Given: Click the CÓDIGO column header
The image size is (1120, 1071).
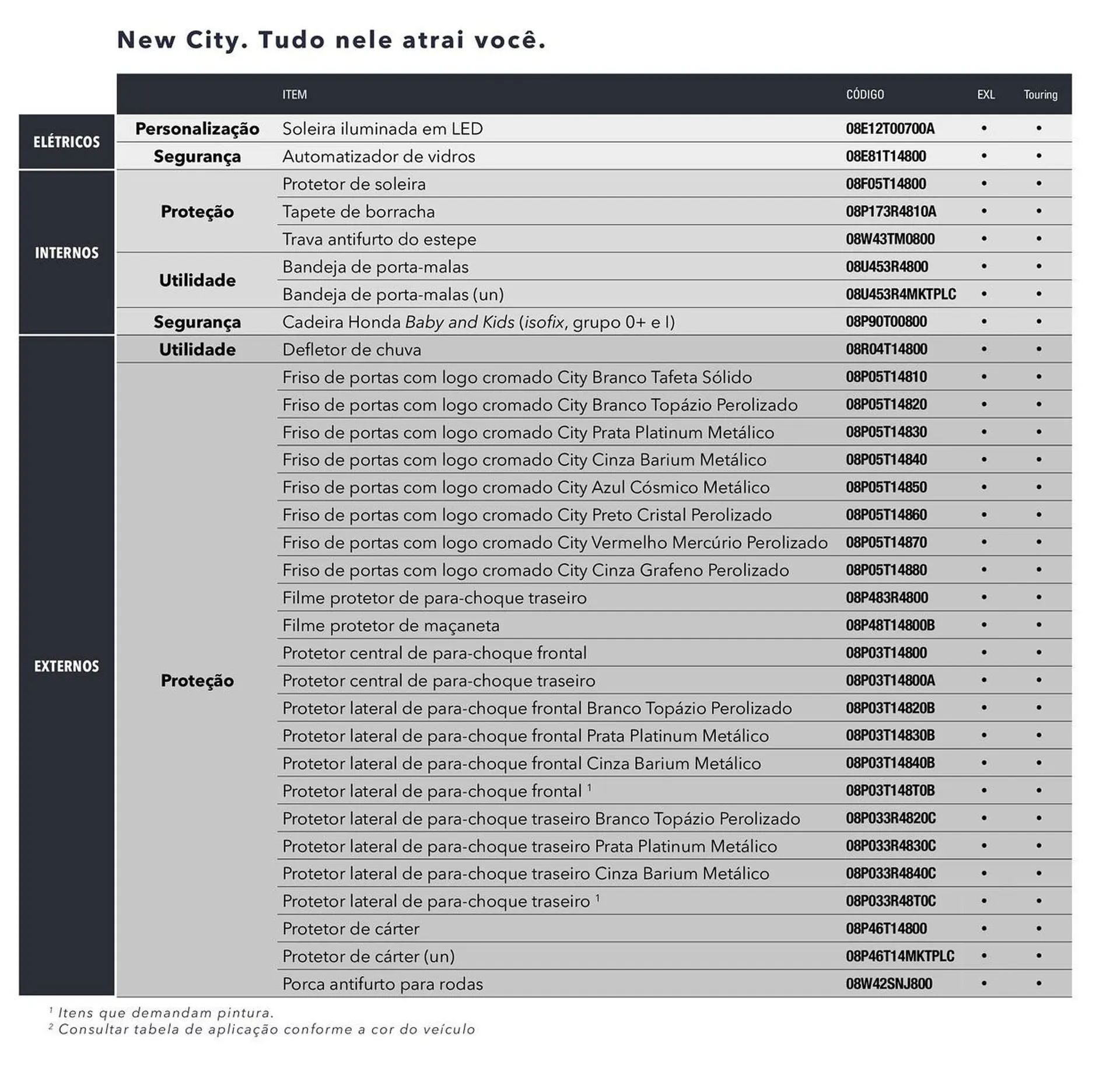Looking at the screenshot, I should click(864, 94).
